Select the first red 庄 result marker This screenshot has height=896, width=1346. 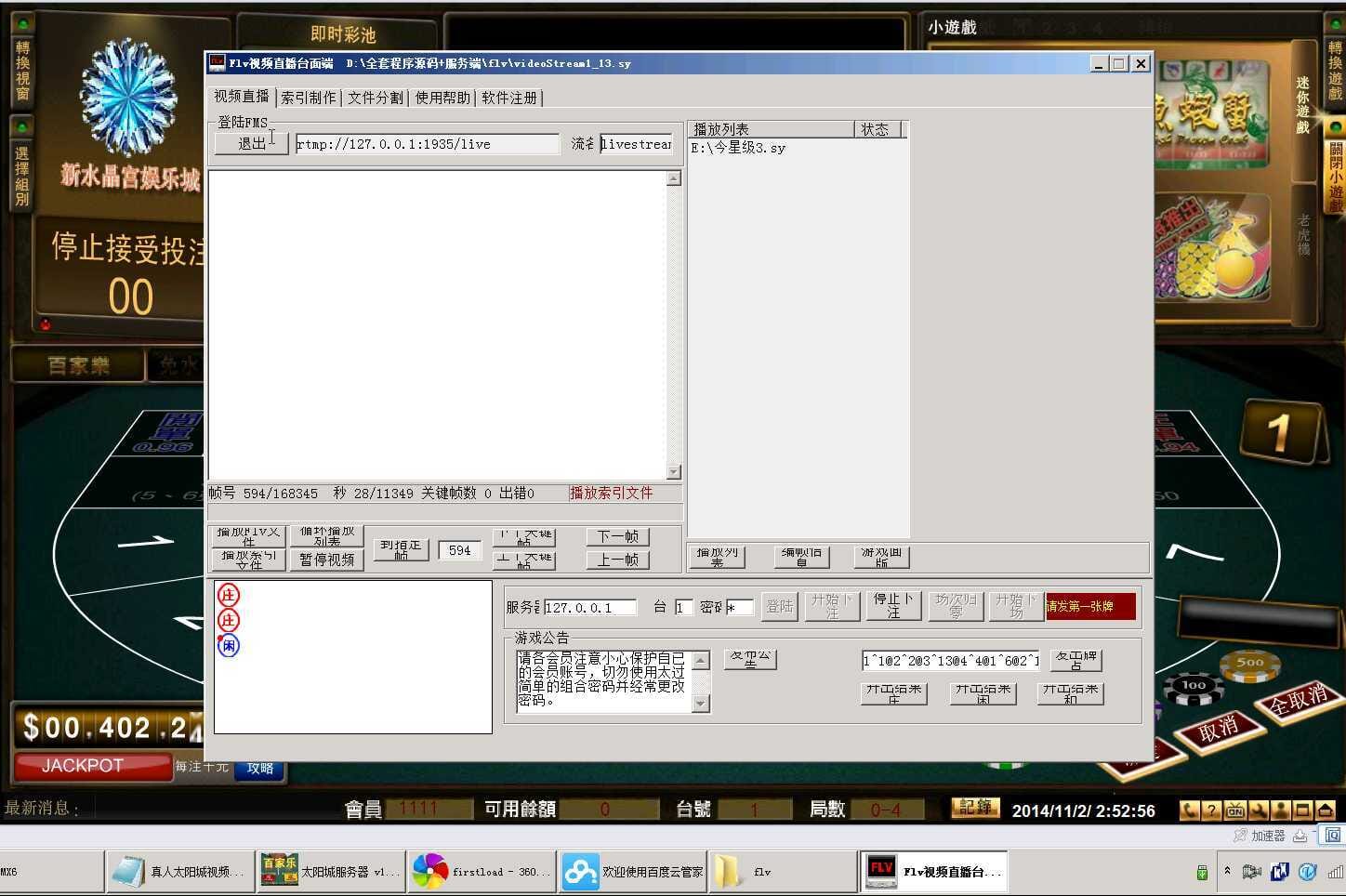tap(228, 595)
